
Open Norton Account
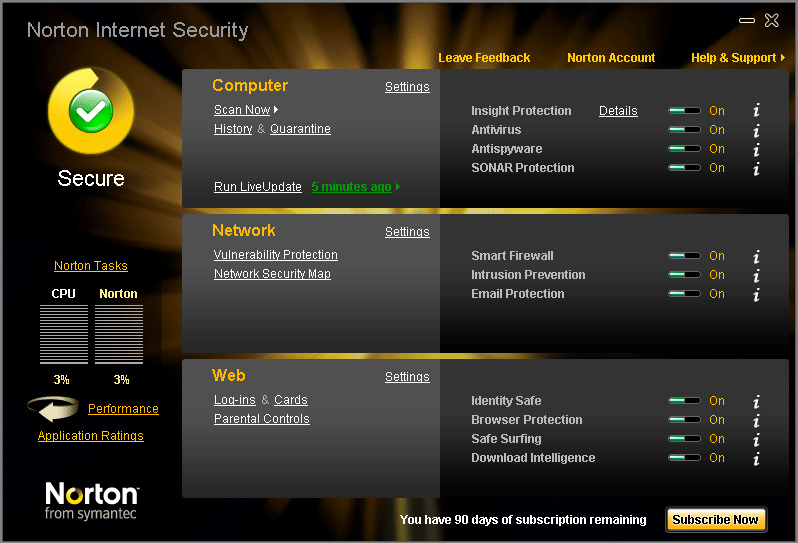(611, 58)
